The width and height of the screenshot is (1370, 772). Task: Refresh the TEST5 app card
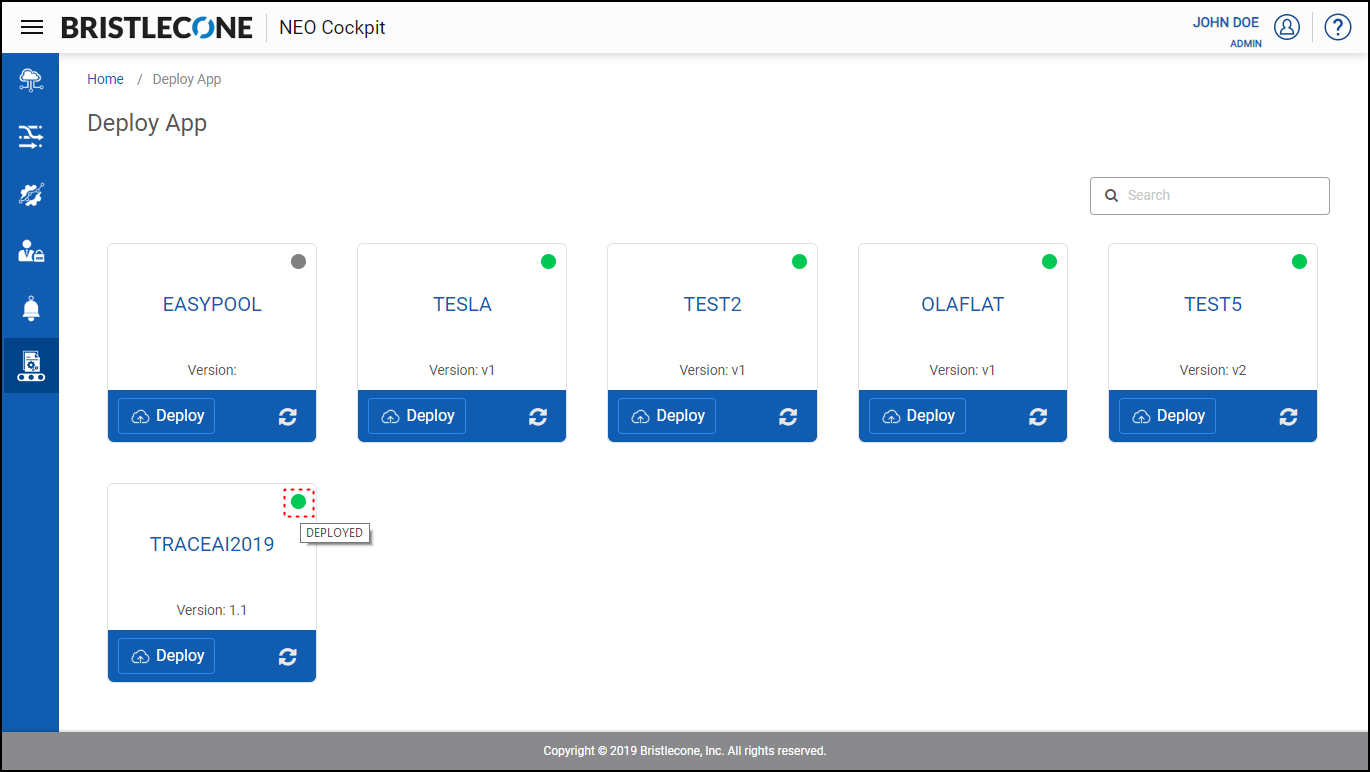tap(1288, 417)
